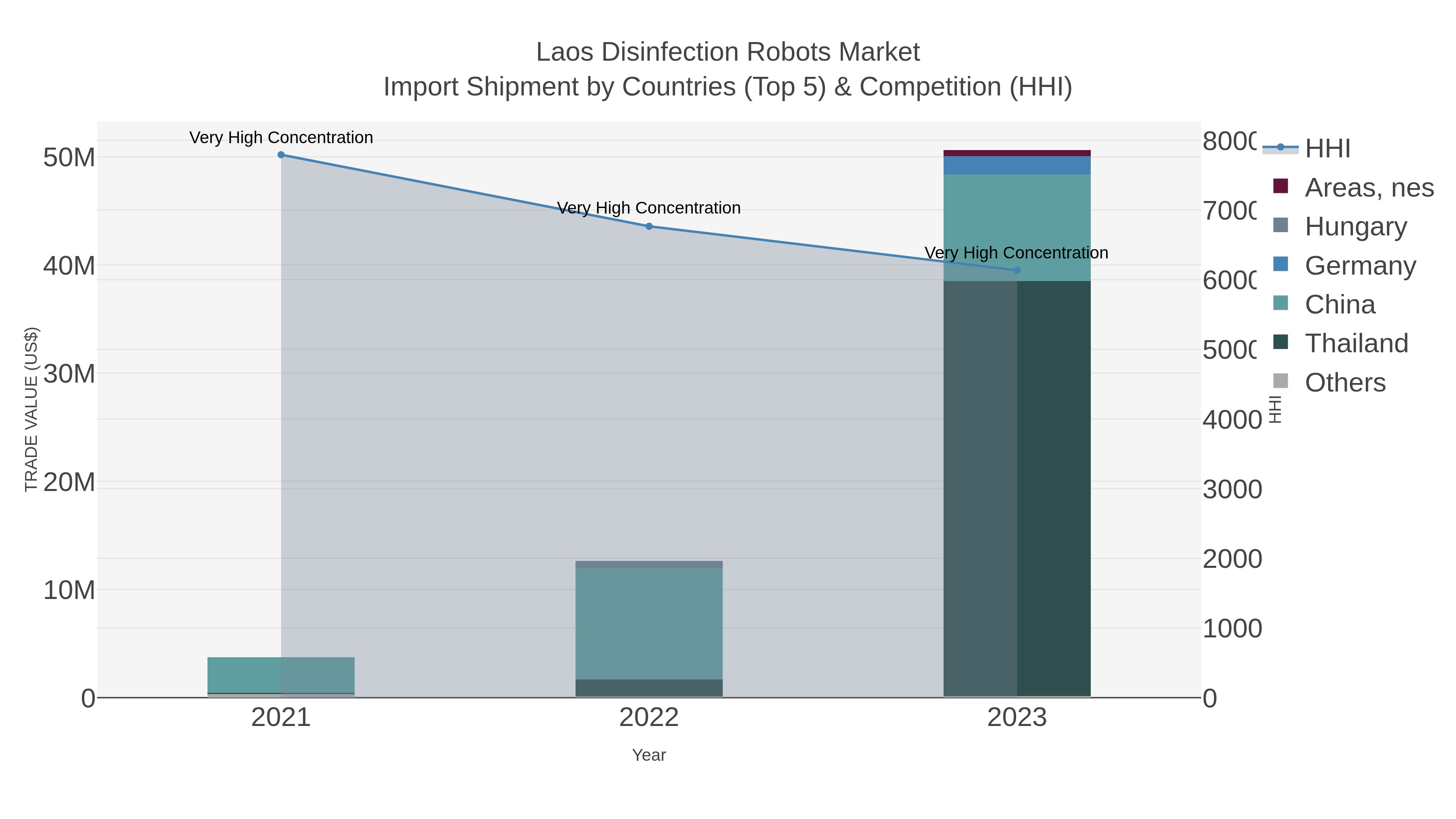Click the 2000 HHI axis tick label

(x=1232, y=559)
